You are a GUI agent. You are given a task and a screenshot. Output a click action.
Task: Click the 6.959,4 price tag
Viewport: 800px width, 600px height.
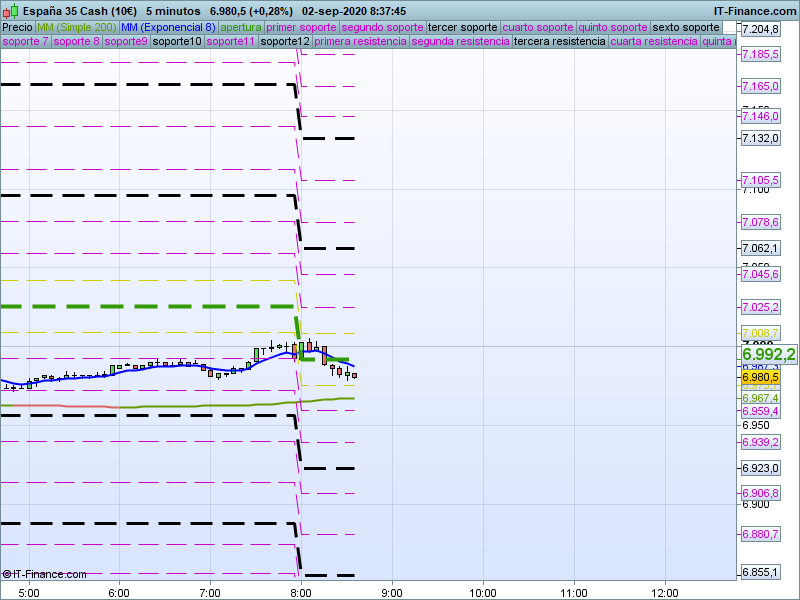760,411
